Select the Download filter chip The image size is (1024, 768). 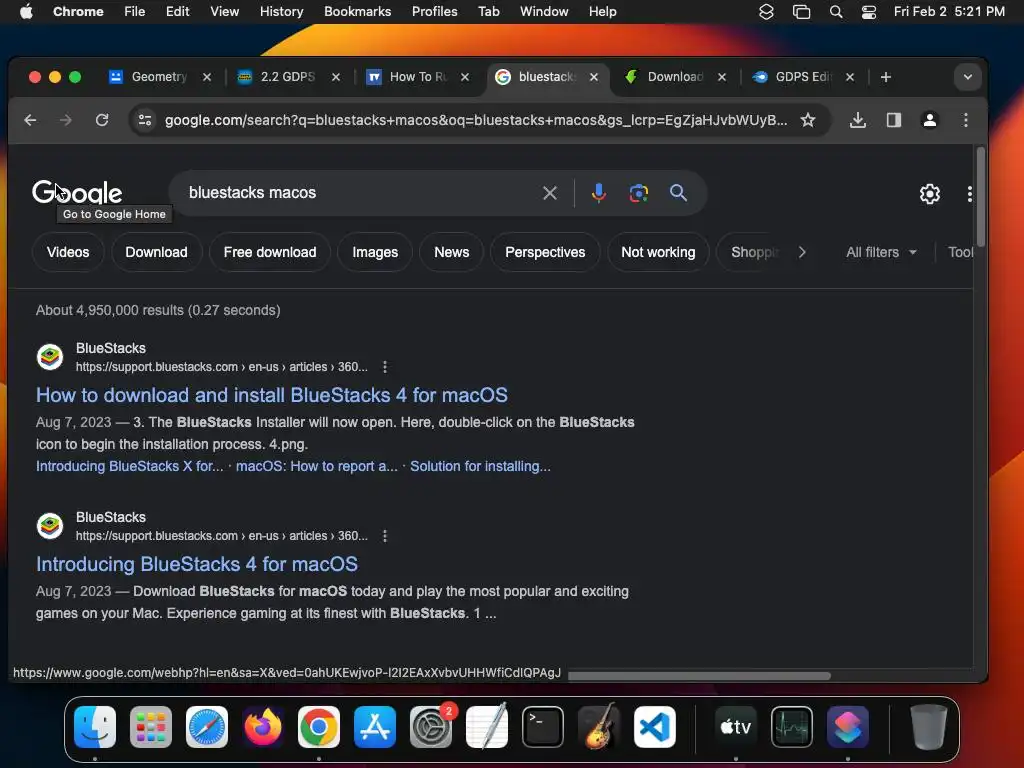click(x=156, y=252)
